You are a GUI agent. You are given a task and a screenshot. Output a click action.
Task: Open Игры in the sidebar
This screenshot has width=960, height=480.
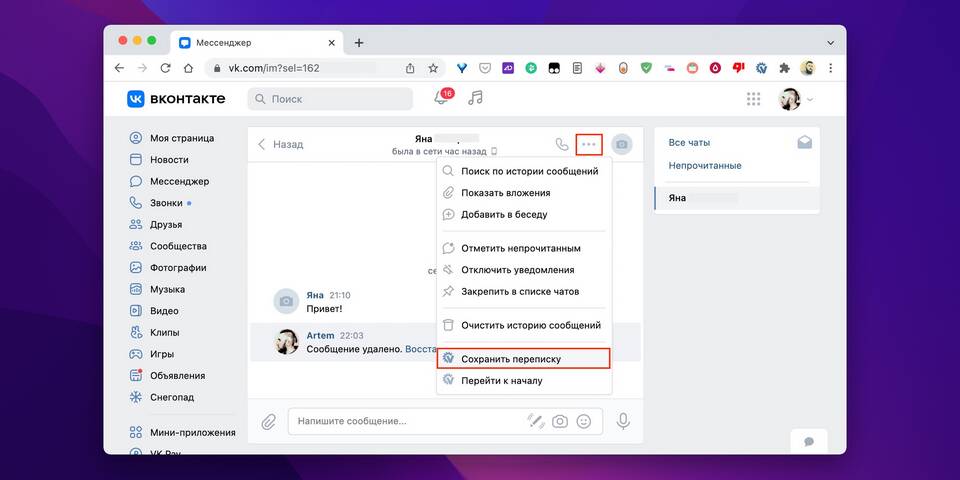[x=152, y=354]
